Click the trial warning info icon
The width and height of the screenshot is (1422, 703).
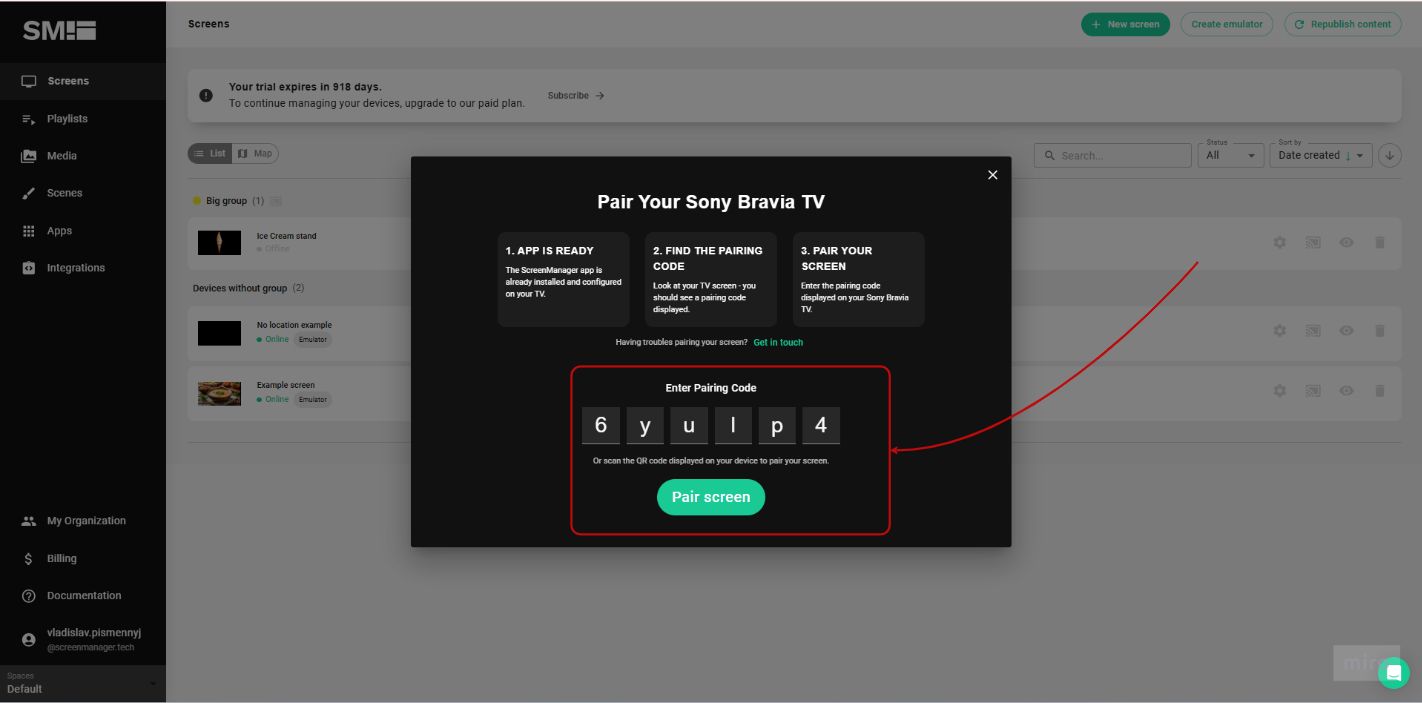[206, 95]
